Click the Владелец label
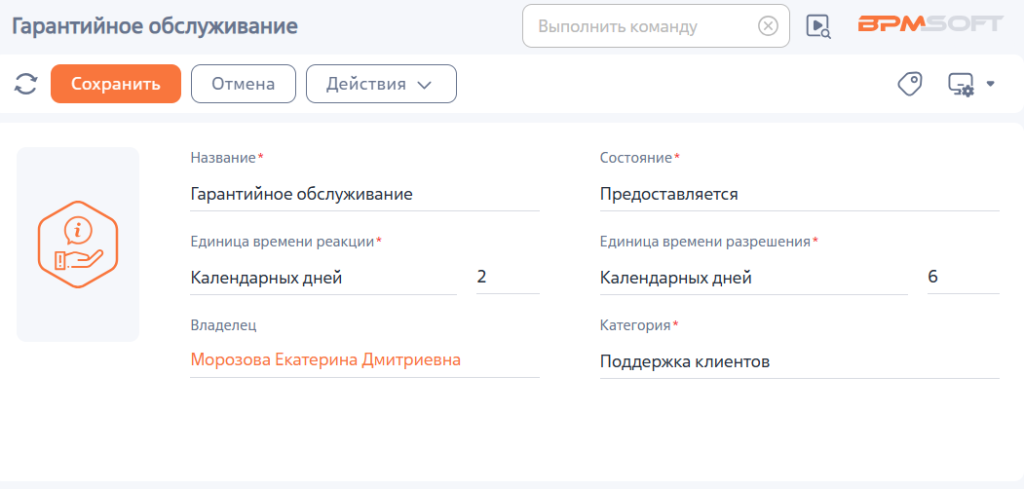1024x489 pixels. (x=223, y=325)
